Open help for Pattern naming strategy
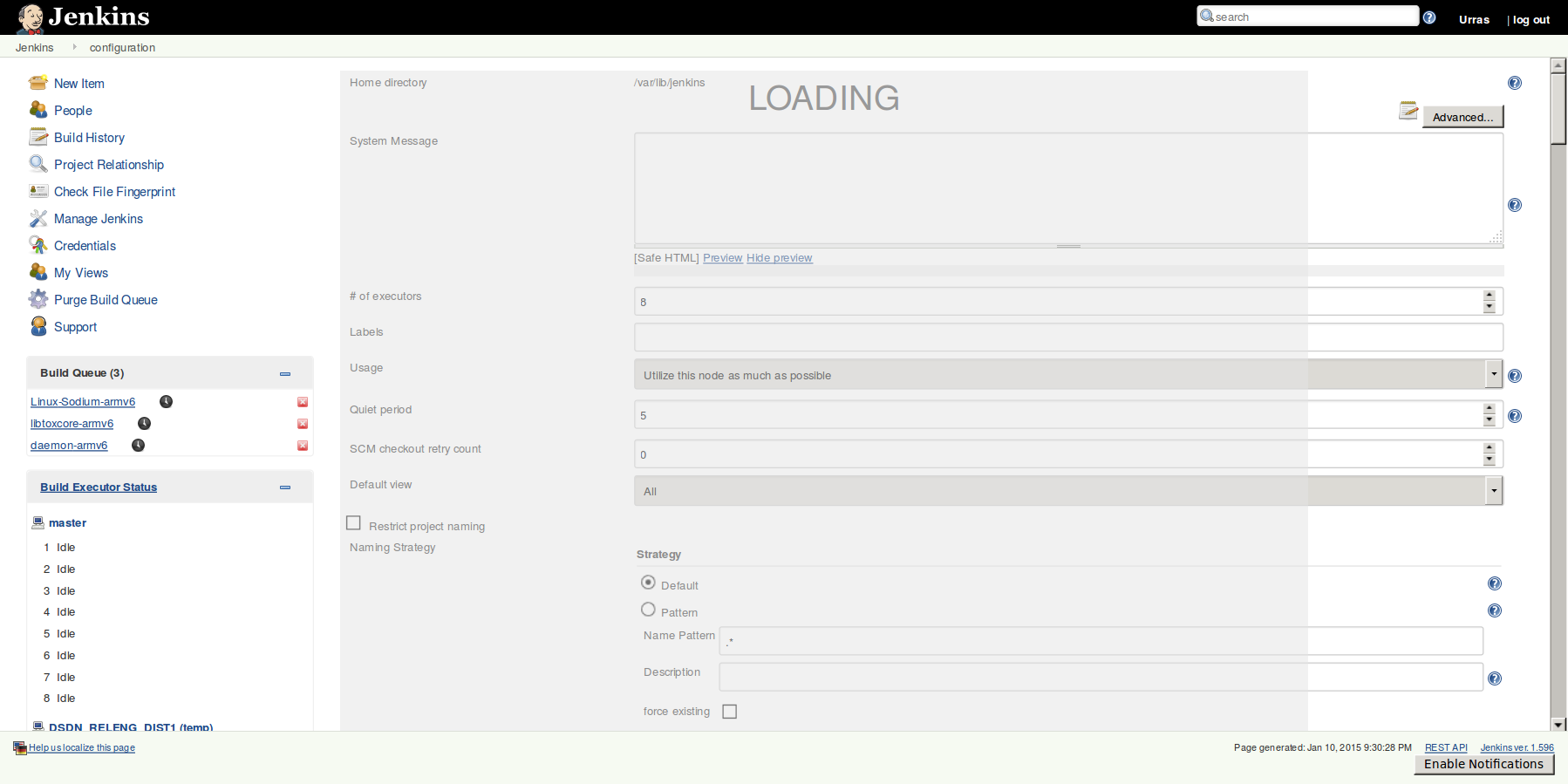1568x784 pixels. (x=1495, y=610)
